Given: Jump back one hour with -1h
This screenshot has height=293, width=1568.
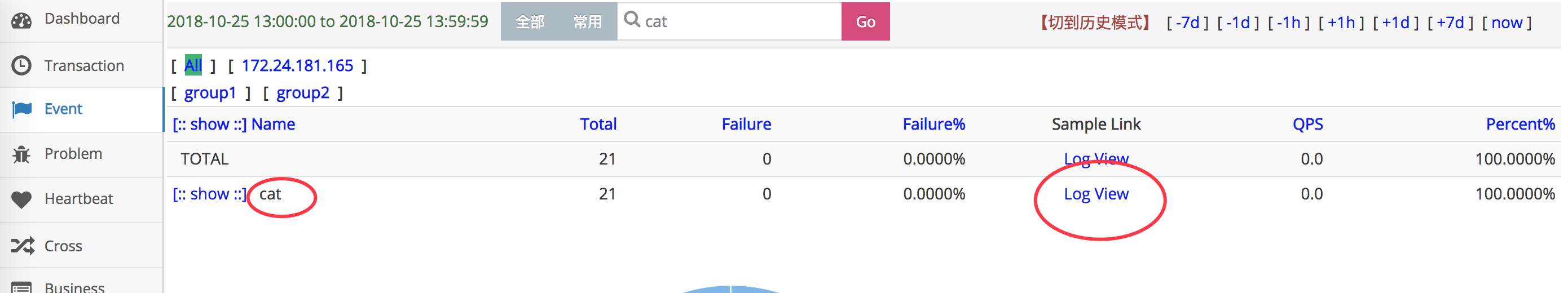Looking at the screenshot, I should tap(1289, 23).
